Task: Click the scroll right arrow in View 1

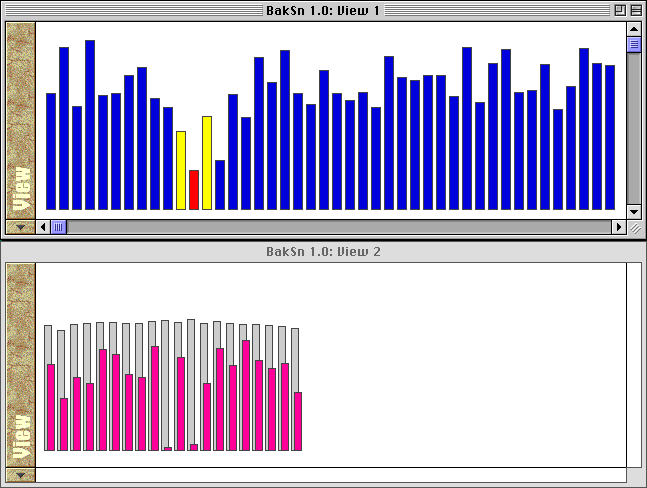Action: pyautogui.click(x=618, y=227)
